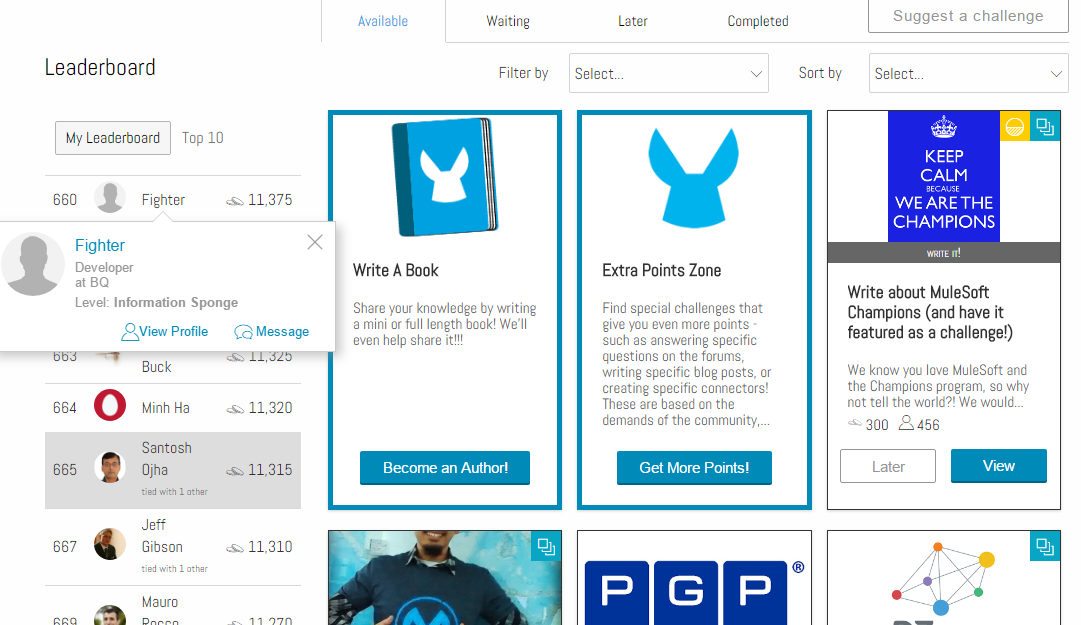Click the View button on the Champions card
Screen dimensions: 1081x625
(999, 466)
